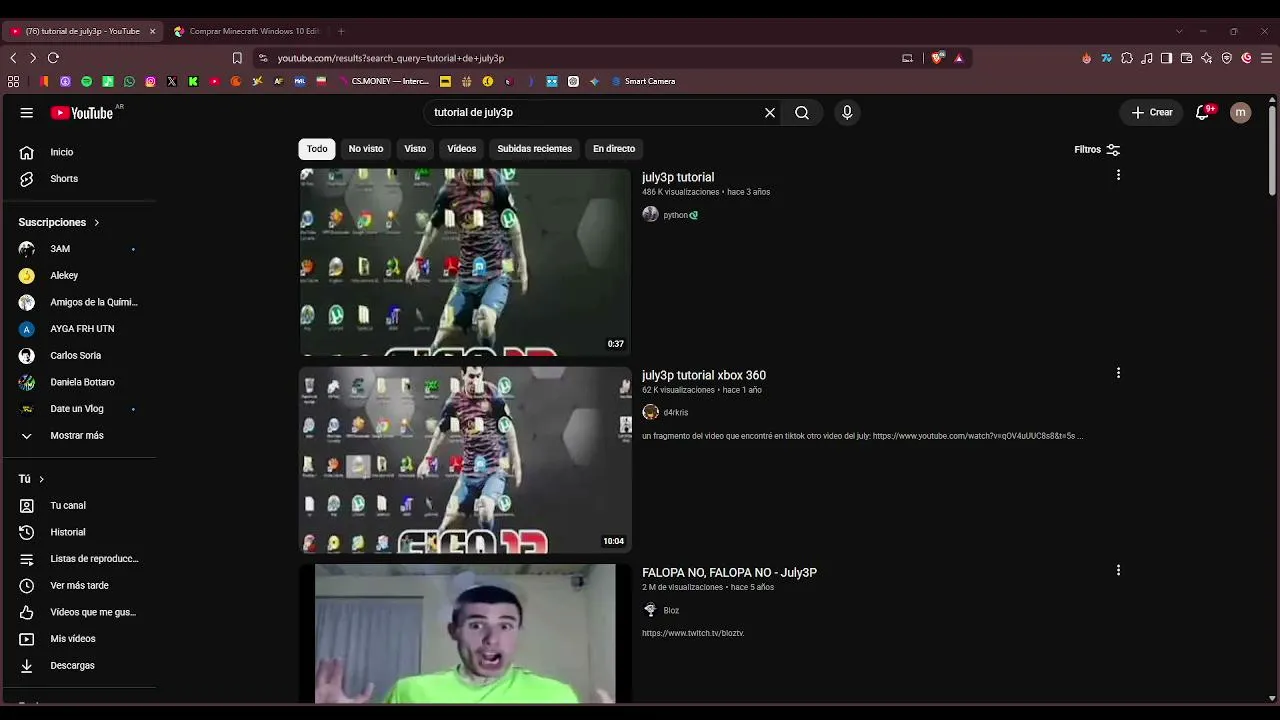Select the Vídeos filter chip

[462, 149]
